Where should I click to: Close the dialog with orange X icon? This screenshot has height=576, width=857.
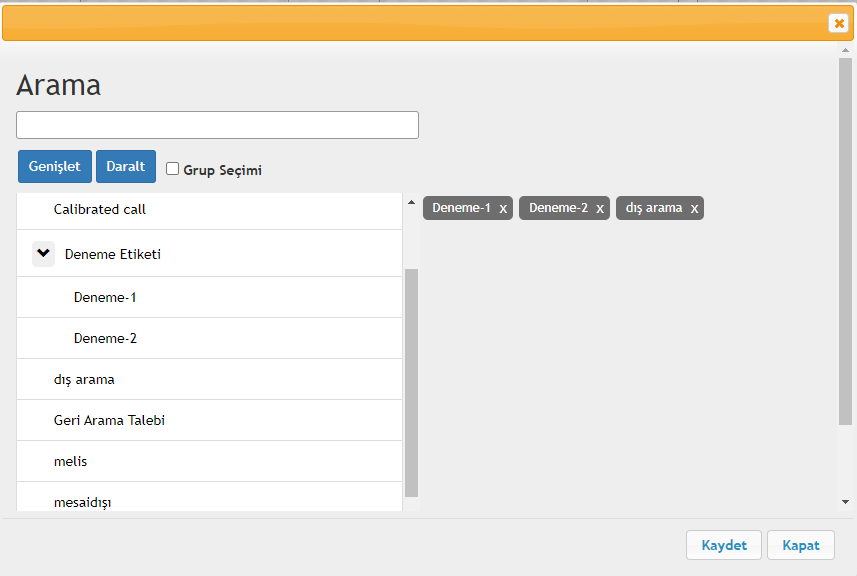[839, 23]
